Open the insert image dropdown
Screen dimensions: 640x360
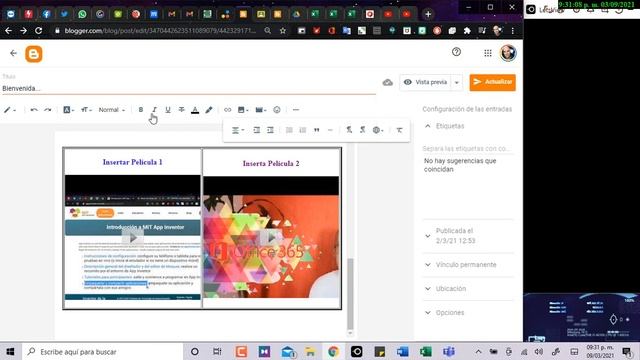(243, 110)
